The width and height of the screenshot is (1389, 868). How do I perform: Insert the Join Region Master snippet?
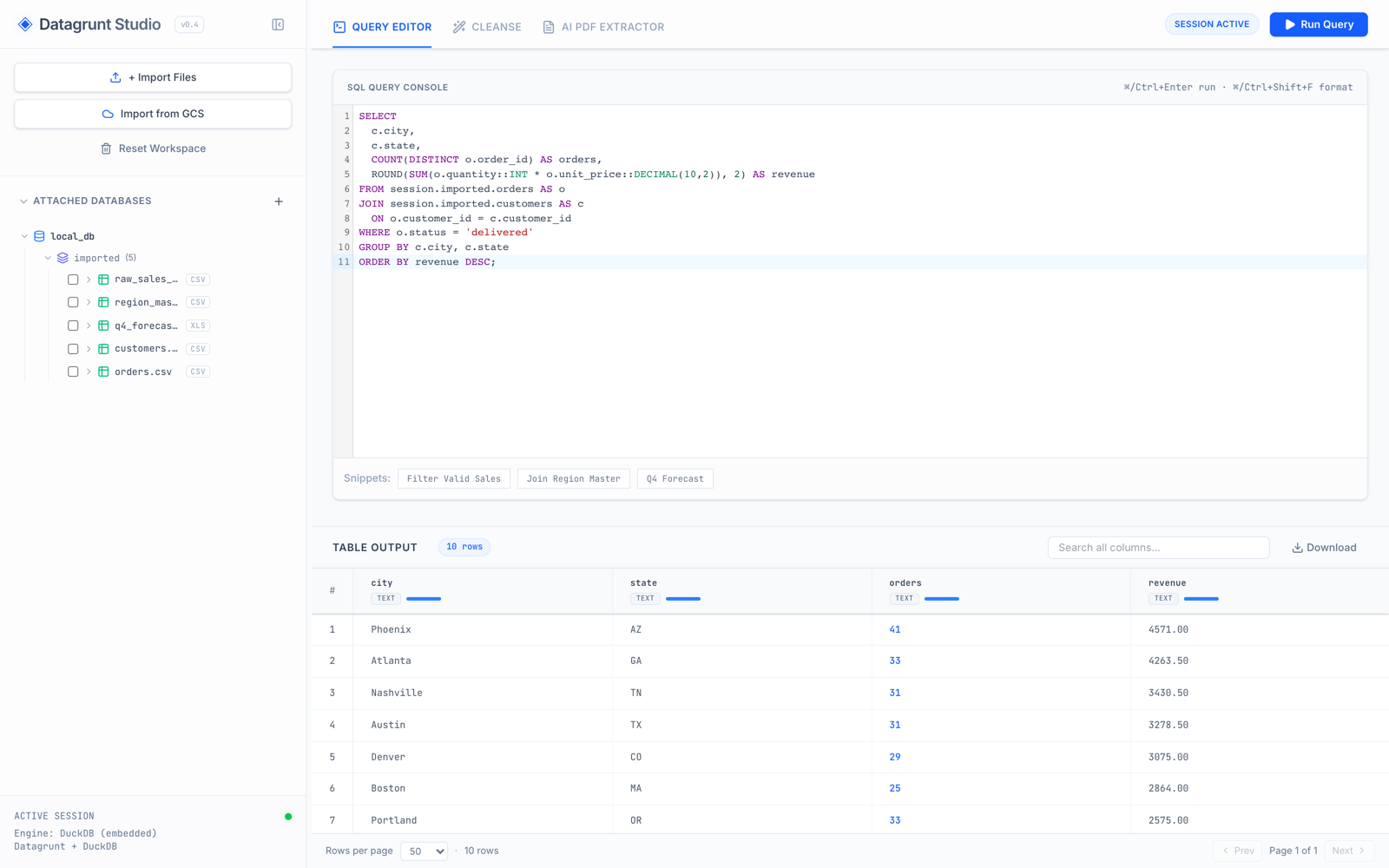coord(574,479)
